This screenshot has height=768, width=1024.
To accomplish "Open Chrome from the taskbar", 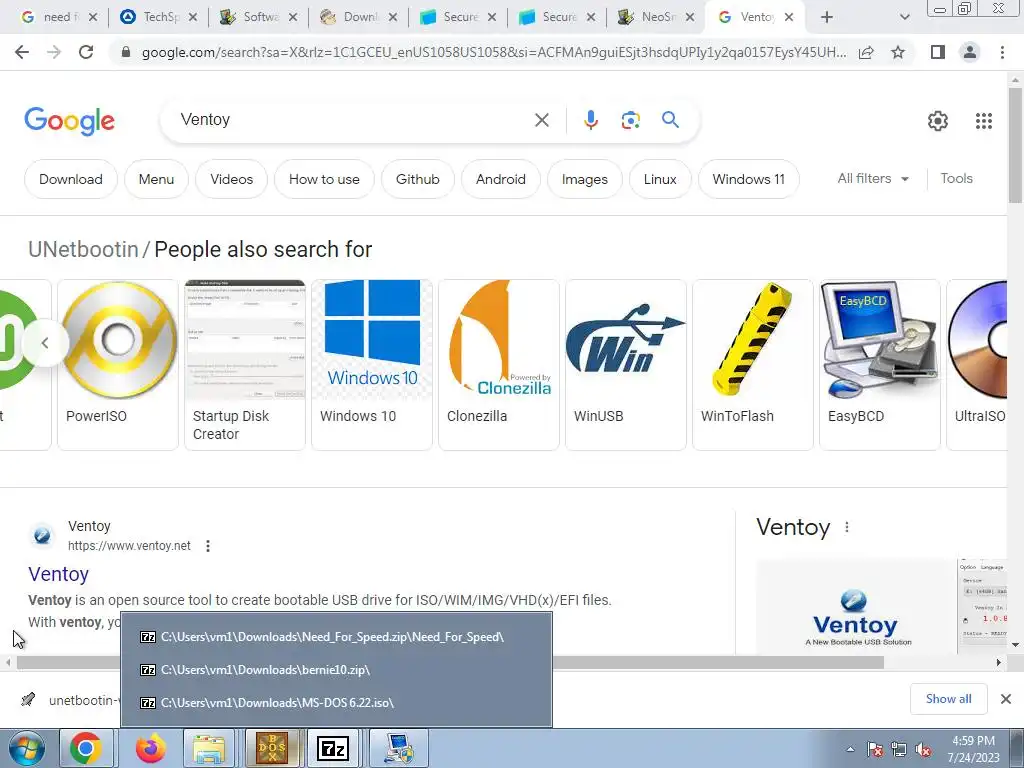I will coord(86,748).
